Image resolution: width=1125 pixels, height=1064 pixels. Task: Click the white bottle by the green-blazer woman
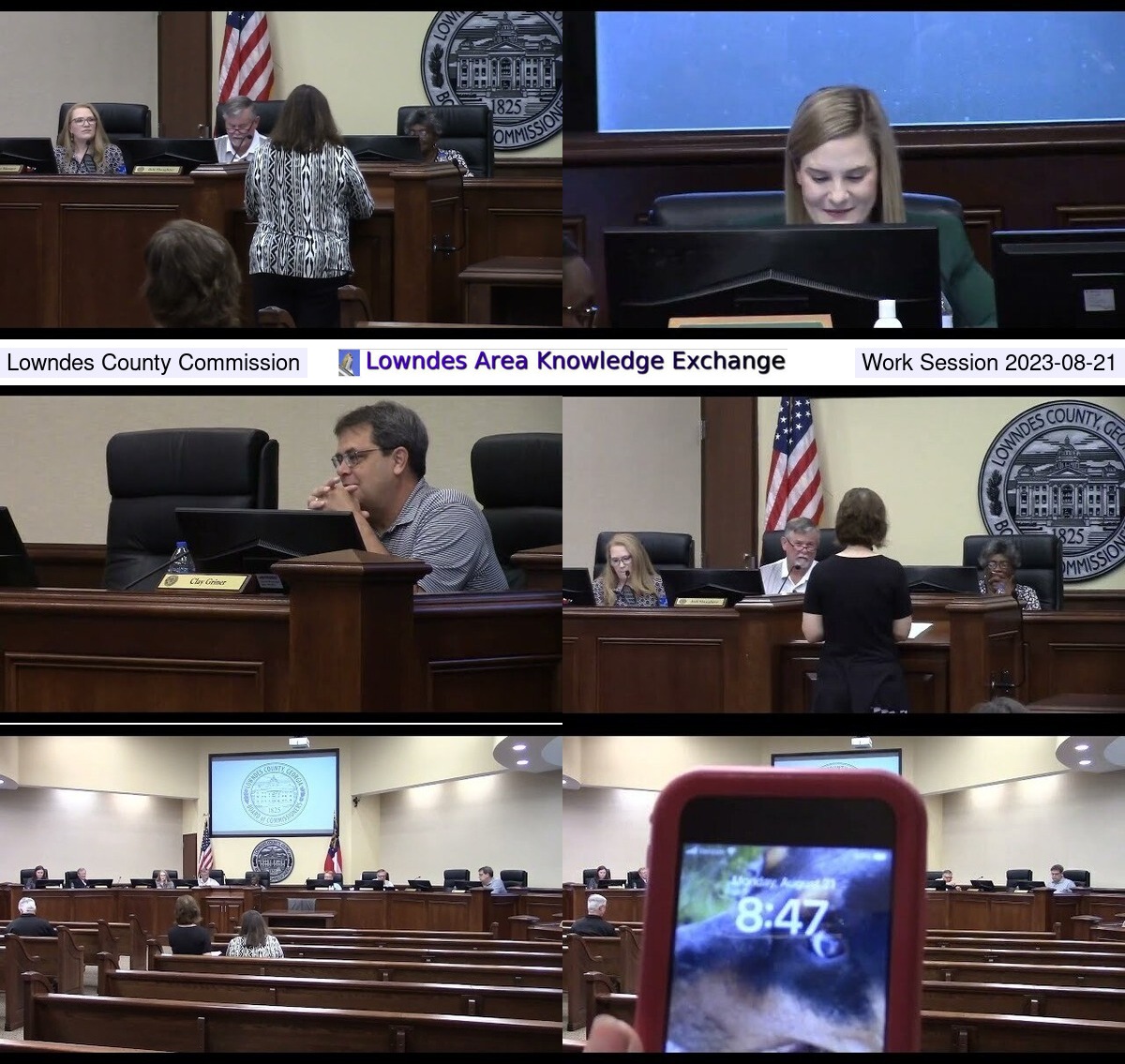(x=887, y=314)
